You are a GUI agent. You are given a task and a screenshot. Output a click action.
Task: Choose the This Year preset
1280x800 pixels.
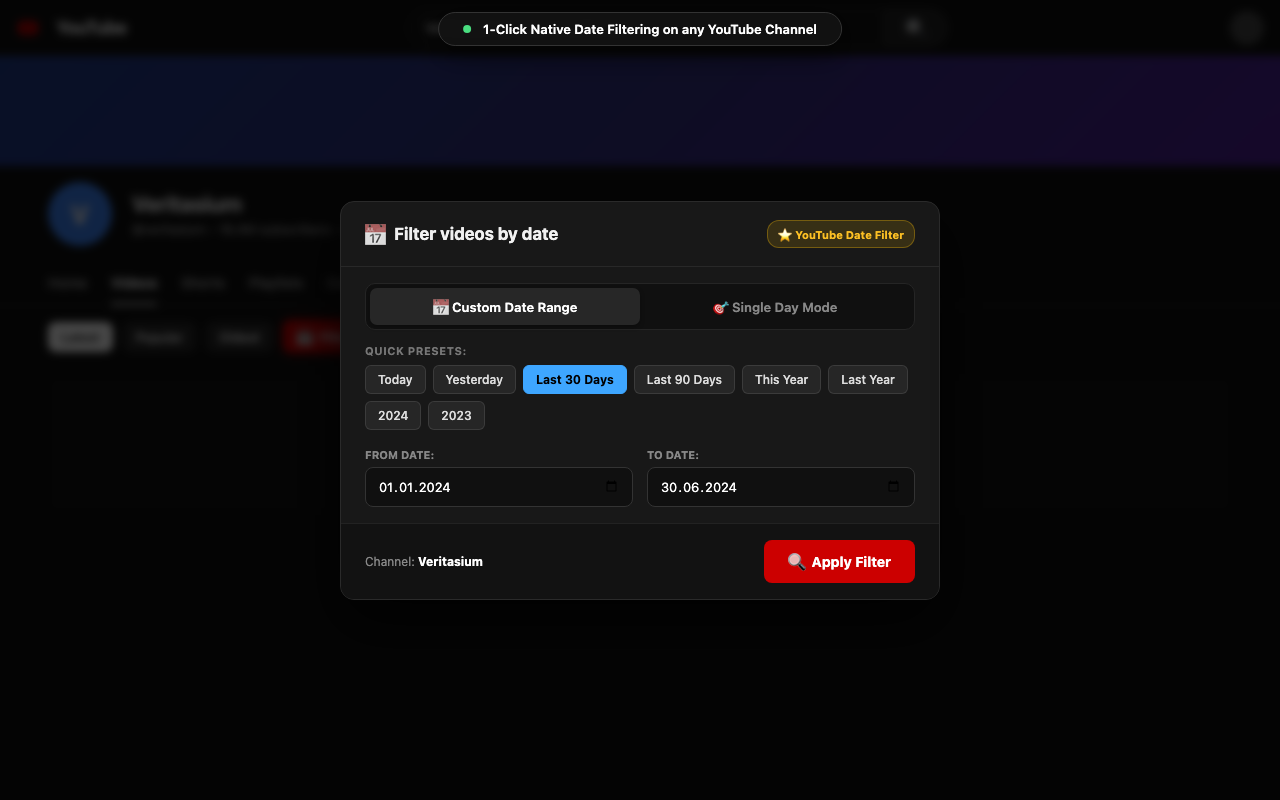tap(781, 380)
